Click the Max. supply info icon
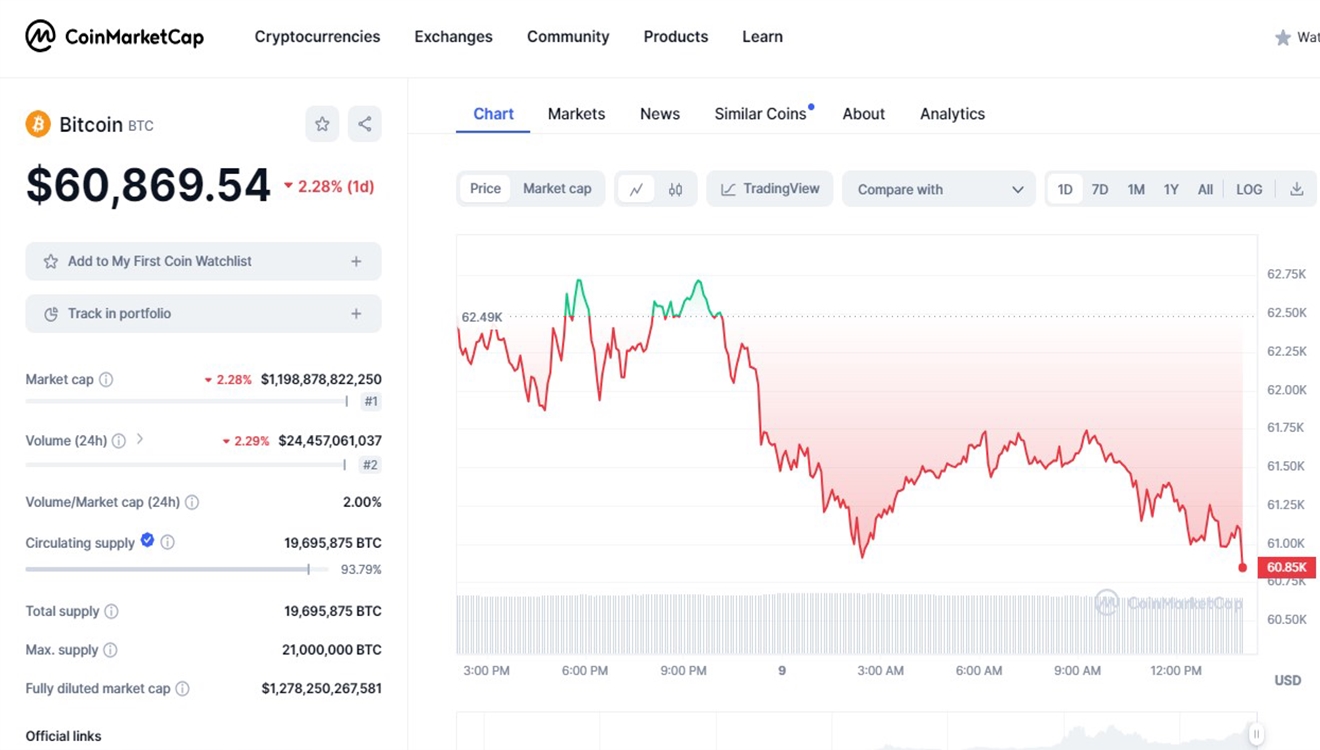 coord(110,650)
